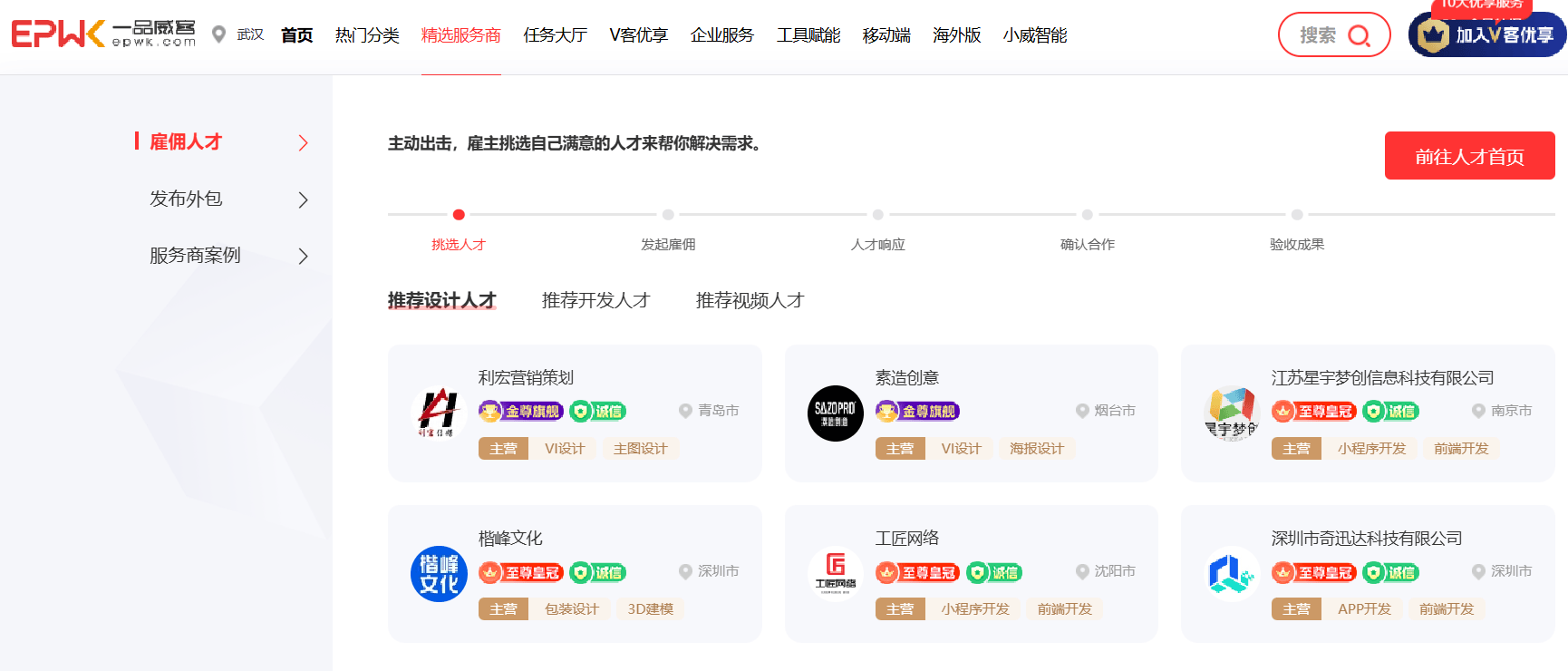This screenshot has height=671, width=1568.
Task: Open 楷峰文化 provider name link
Action: click(x=510, y=538)
